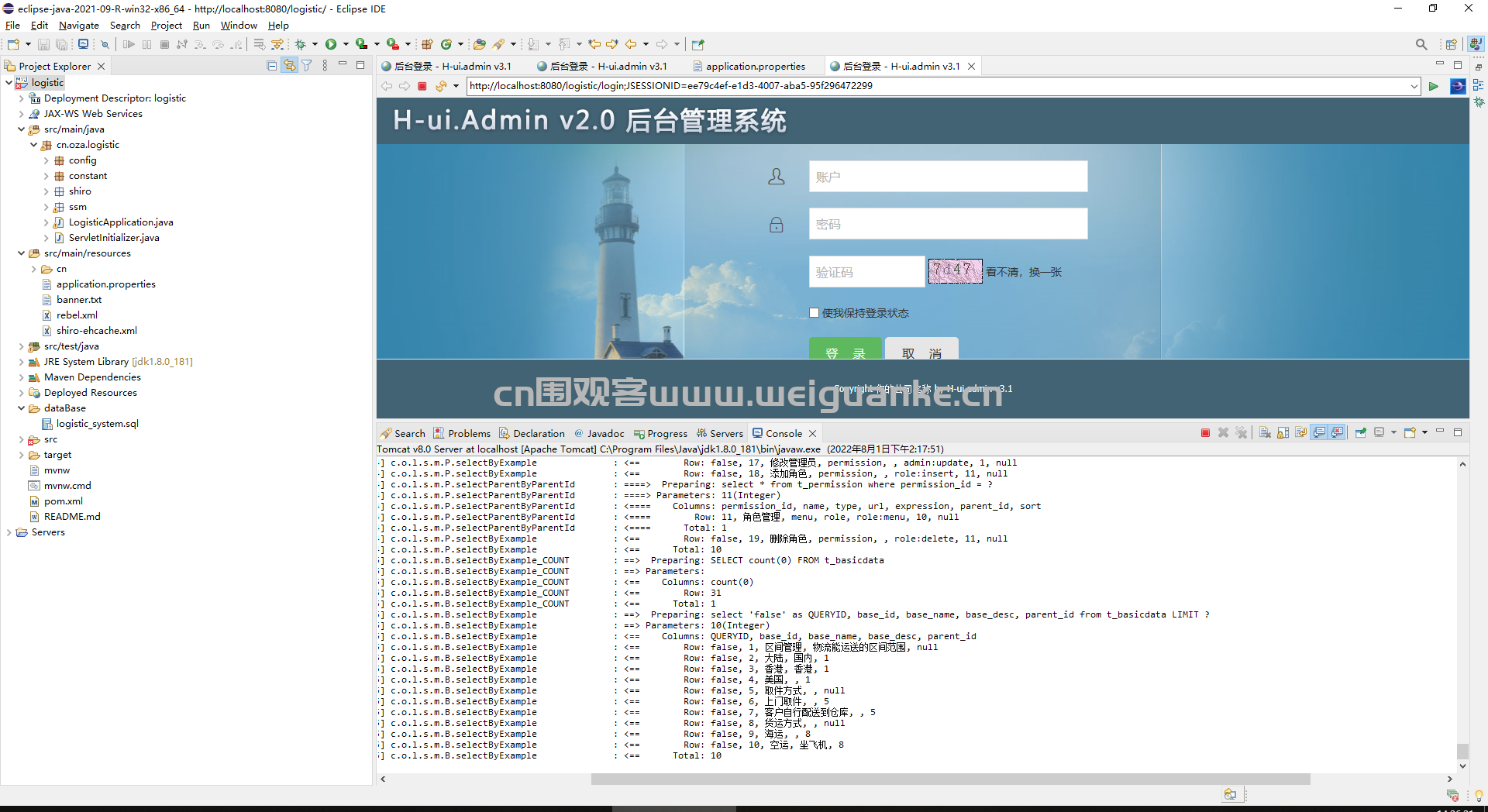Click the 取消 cancel button

[921, 349]
